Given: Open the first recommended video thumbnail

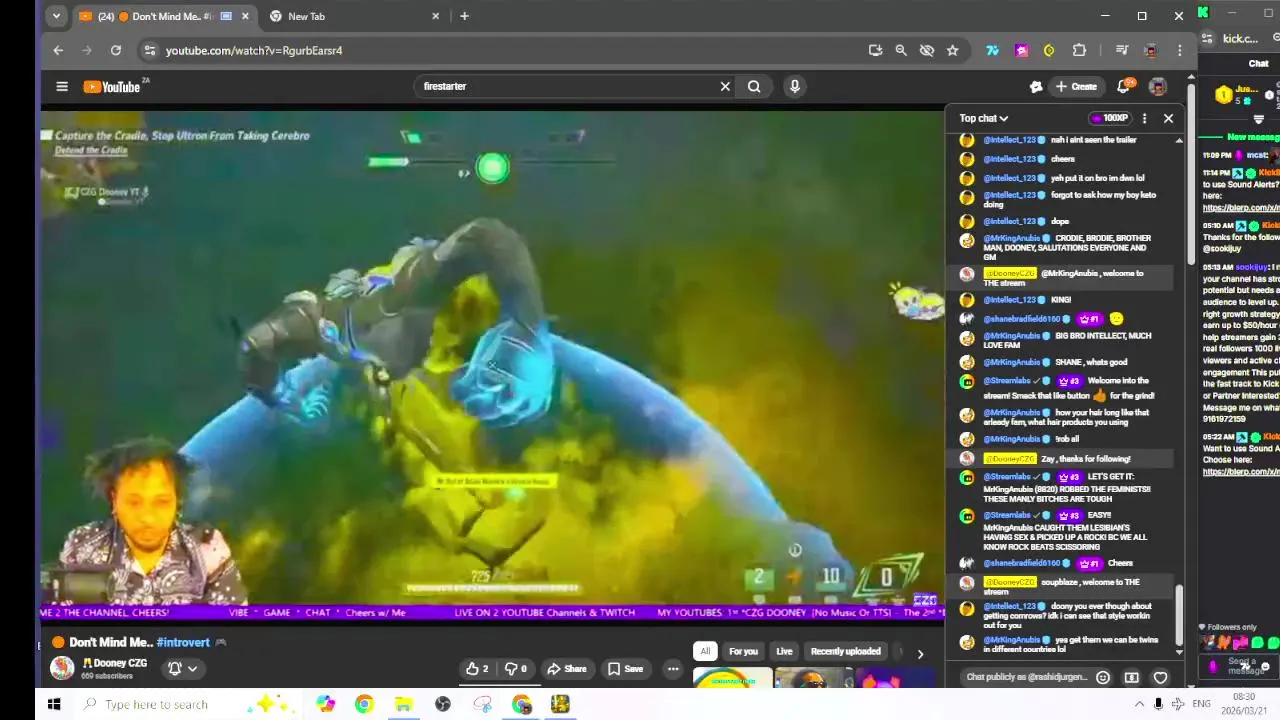Looking at the screenshot, I should (x=732, y=680).
